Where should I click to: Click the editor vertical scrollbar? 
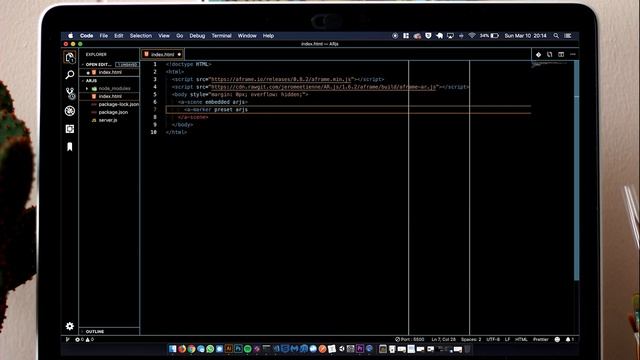coord(576,171)
